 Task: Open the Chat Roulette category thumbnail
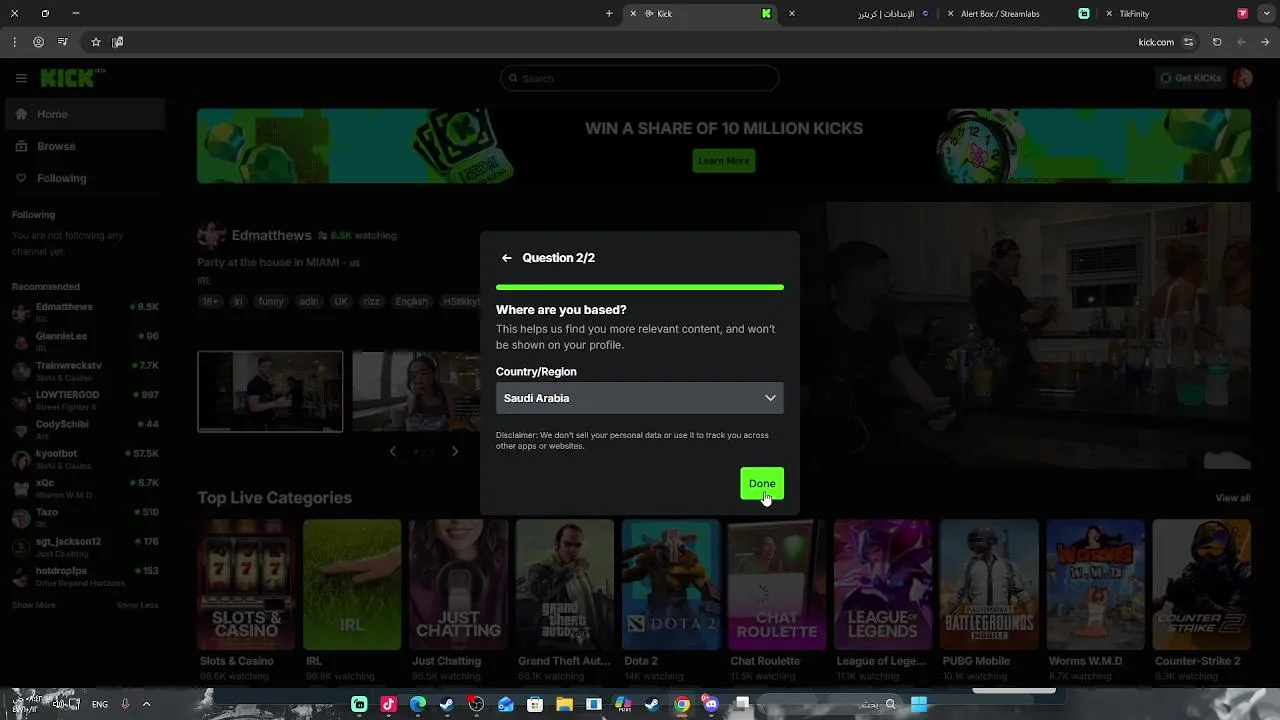pyautogui.click(x=777, y=584)
